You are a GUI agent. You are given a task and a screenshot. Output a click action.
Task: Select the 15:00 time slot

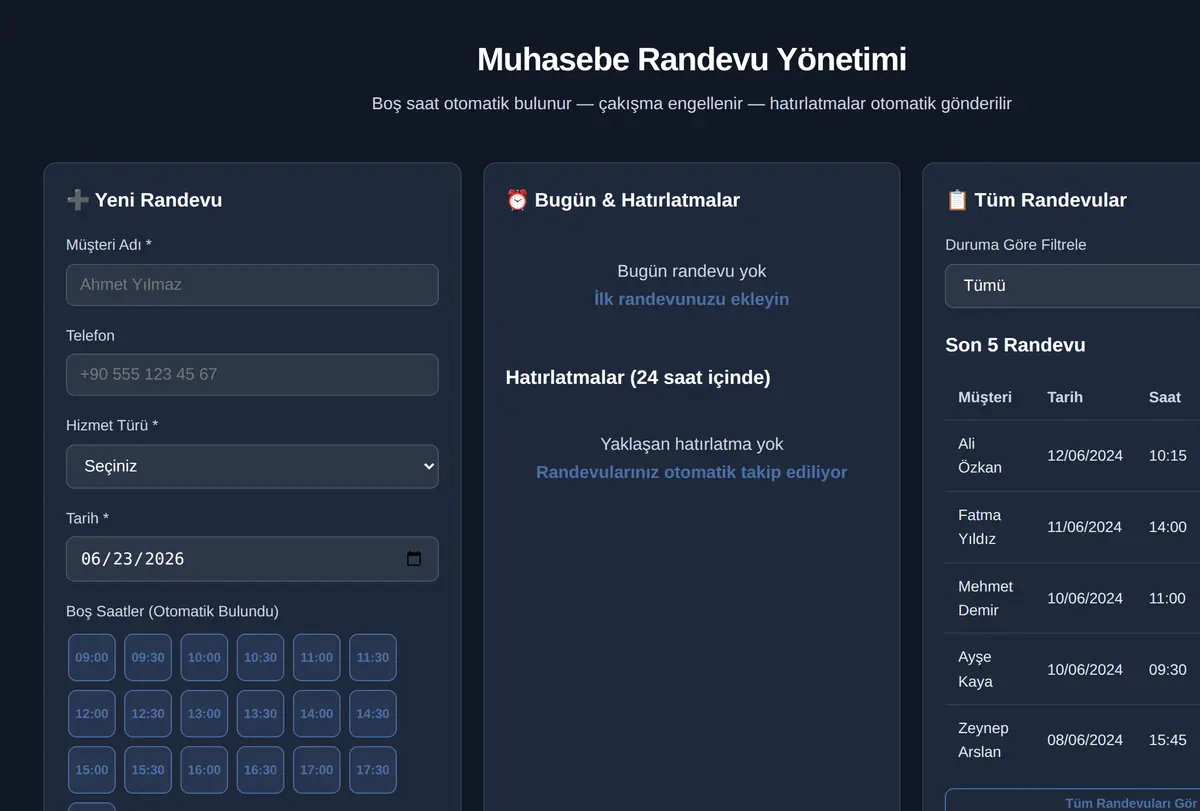pyautogui.click(x=92, y=770)
